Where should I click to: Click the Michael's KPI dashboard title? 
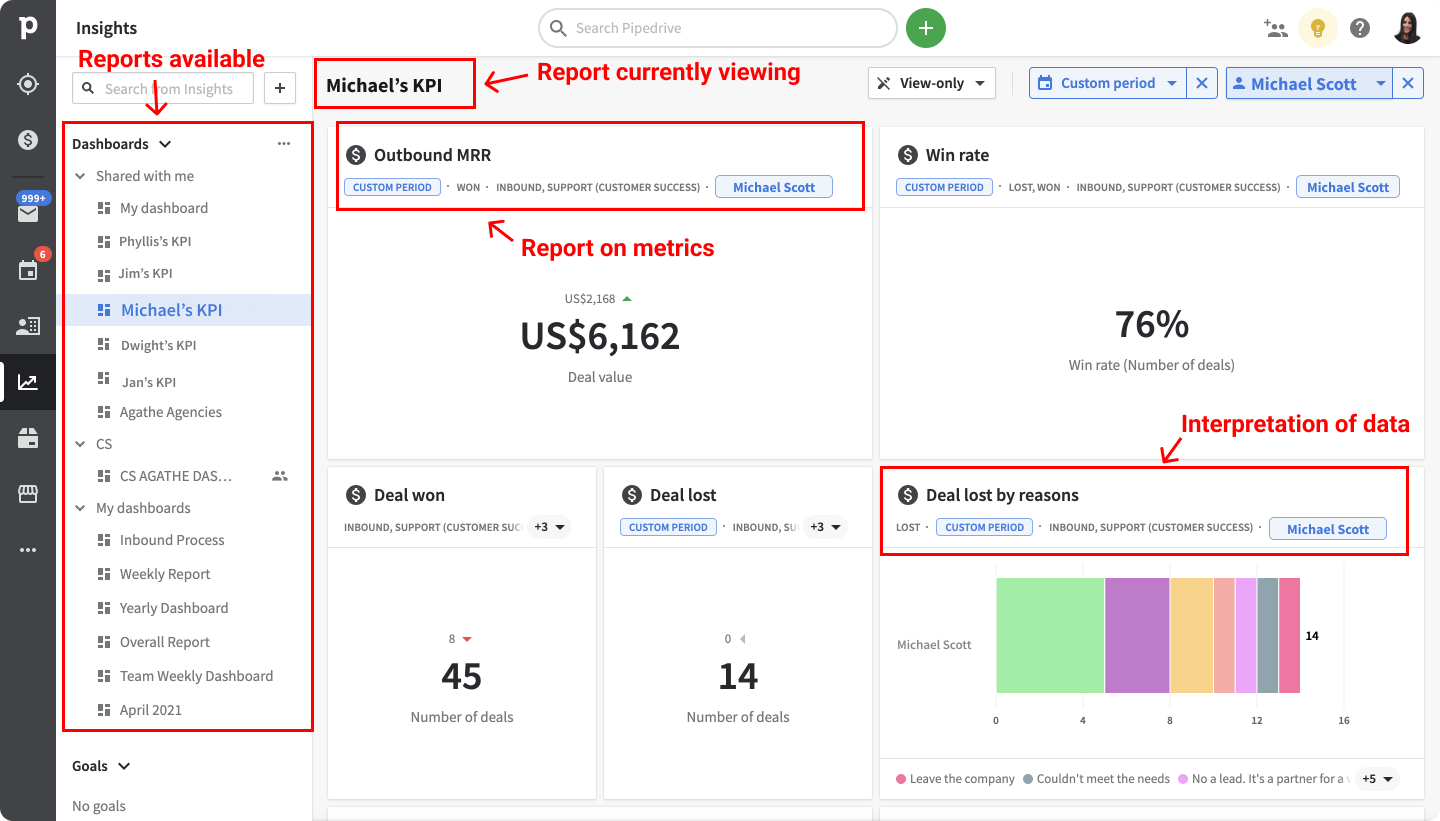click(384, 85)
